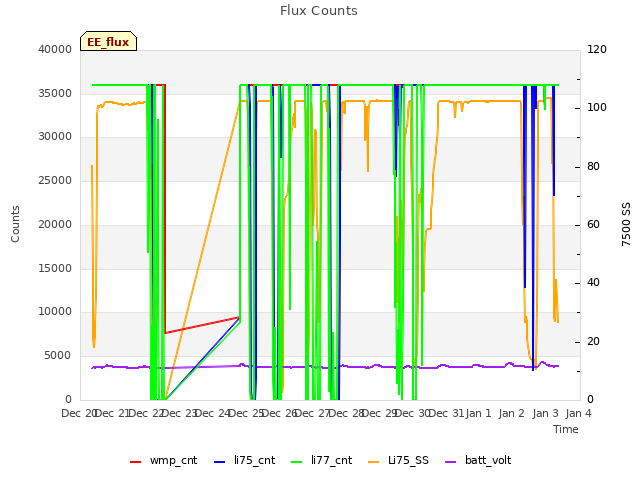Image resolution: width=640 pixels, height=480 pixels.
Task: Click the Li75_SS legend entry
Action: (398, 460)
